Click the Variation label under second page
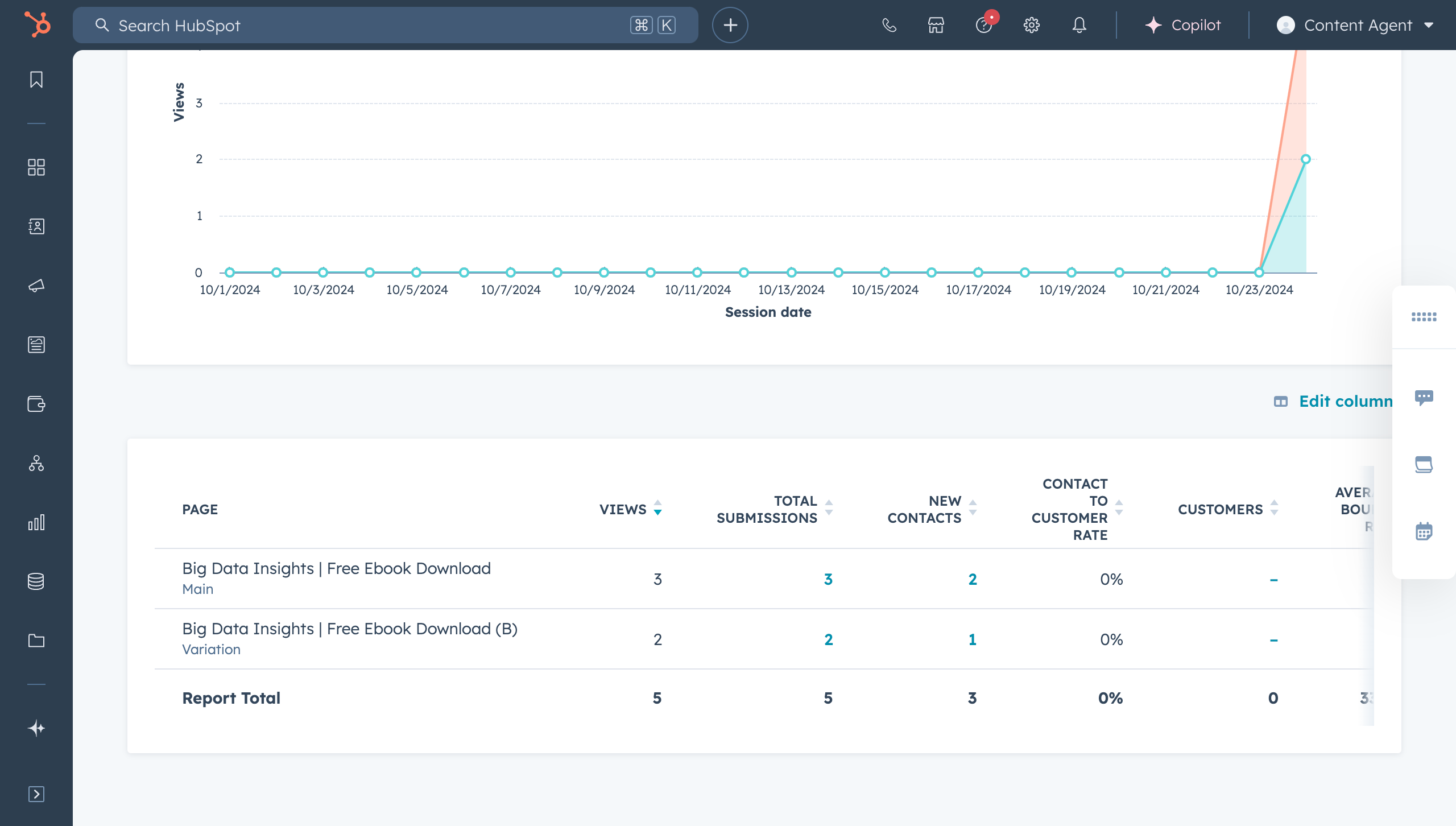This screenshot has height=826, width=1456. click(211, 650)
